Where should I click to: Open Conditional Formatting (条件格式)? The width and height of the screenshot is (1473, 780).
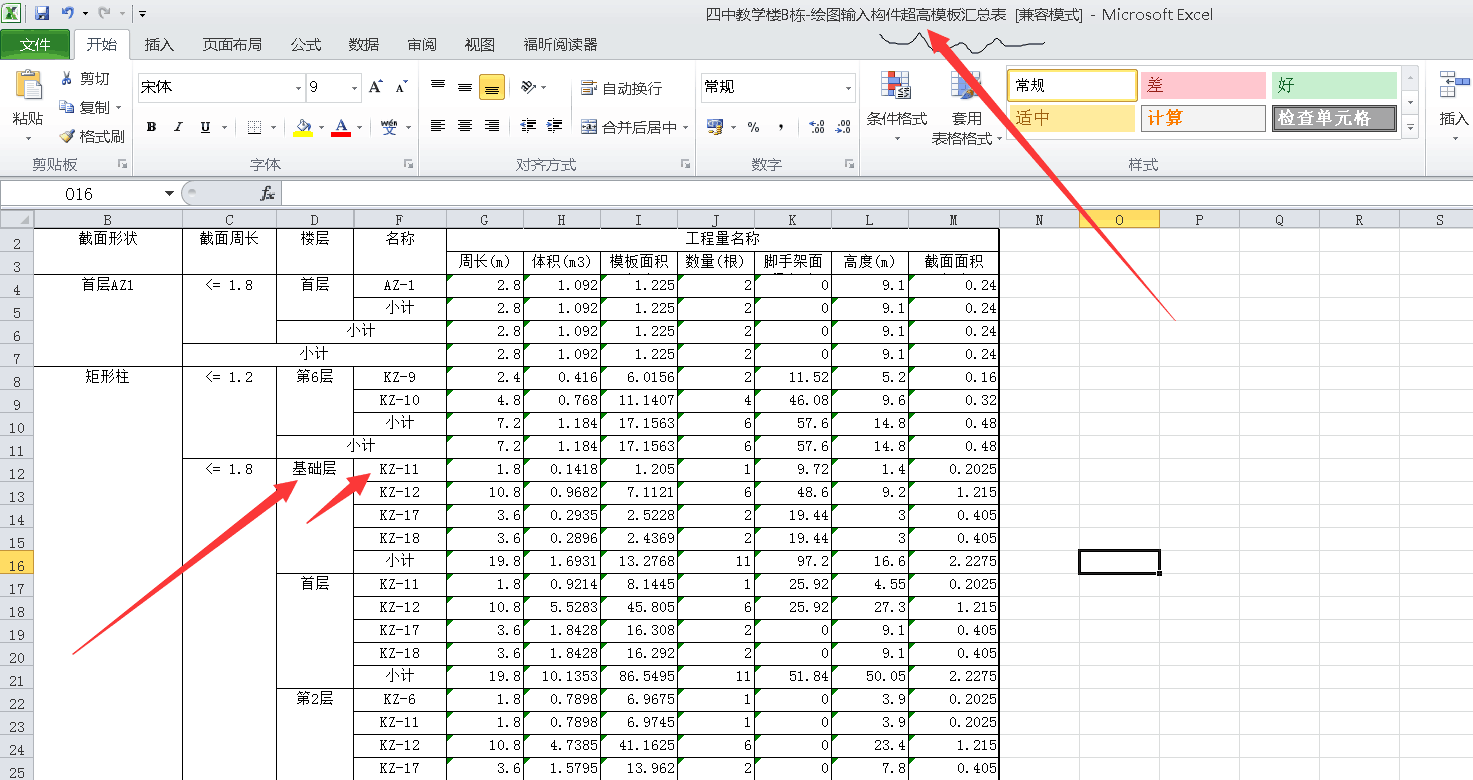897,108
